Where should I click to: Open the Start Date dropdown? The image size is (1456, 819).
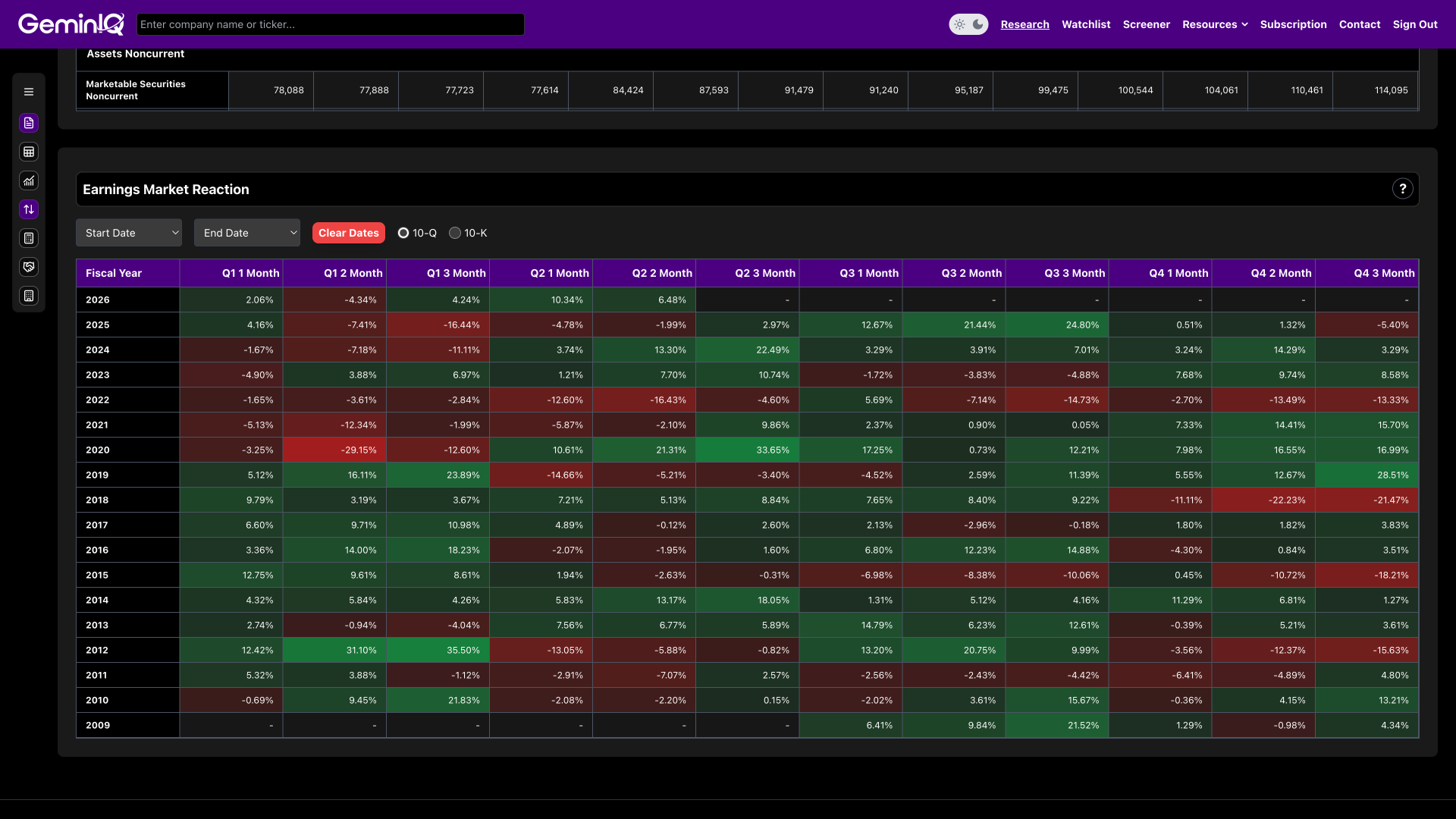129,233
